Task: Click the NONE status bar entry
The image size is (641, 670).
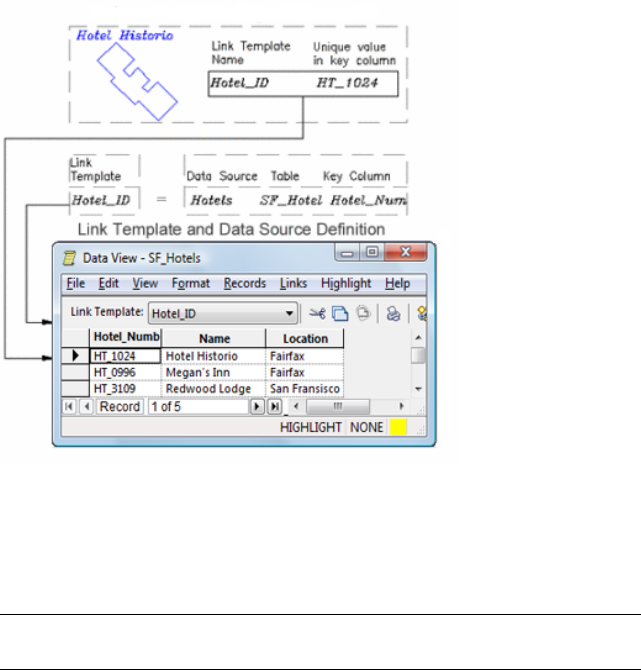Action: click(x=366, y=427)
